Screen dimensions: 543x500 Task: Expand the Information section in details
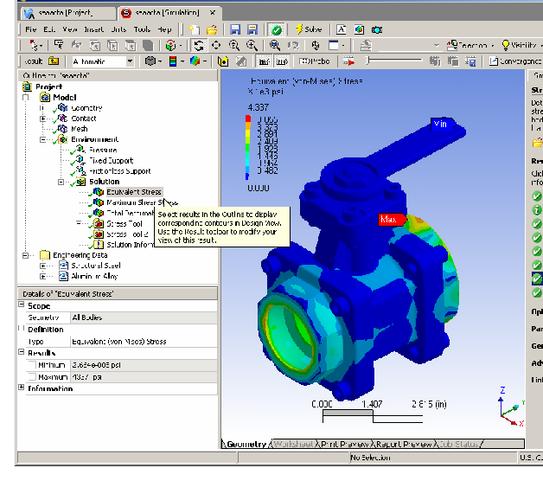coord(21,387)
